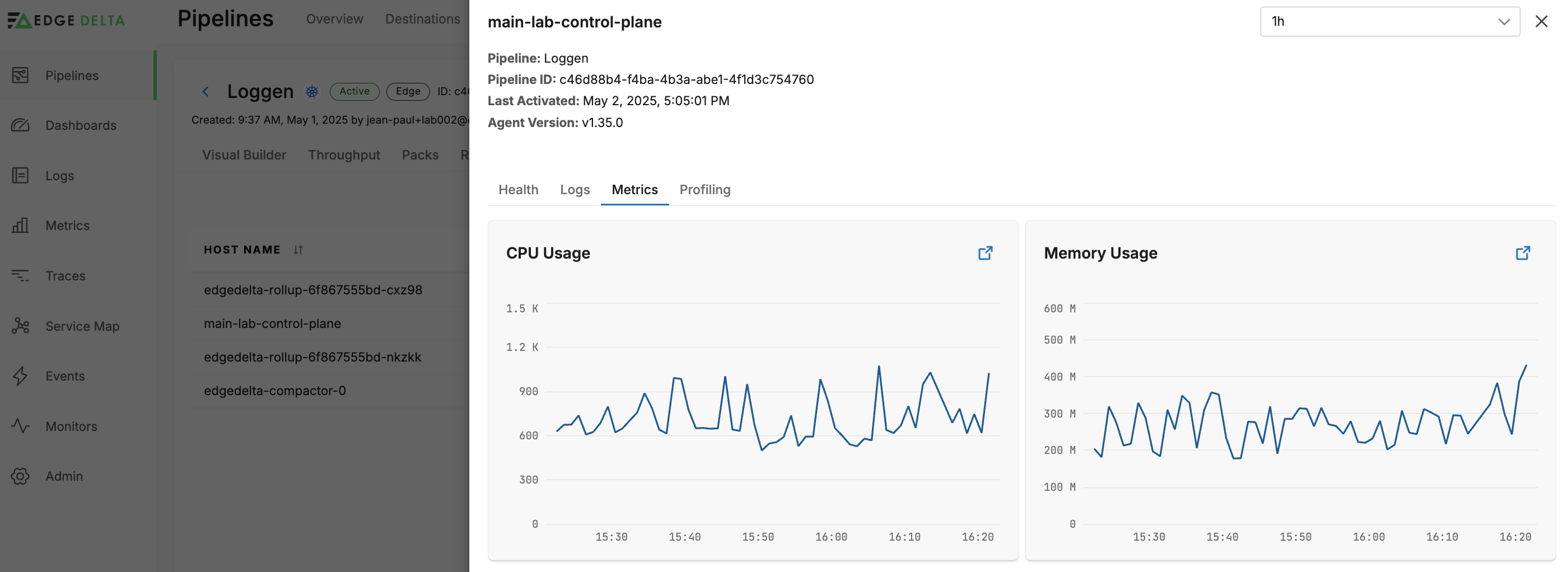Click the Pipelines sidebar icon
This screenshot has height=572, width=1568.
tap(20, 76)
